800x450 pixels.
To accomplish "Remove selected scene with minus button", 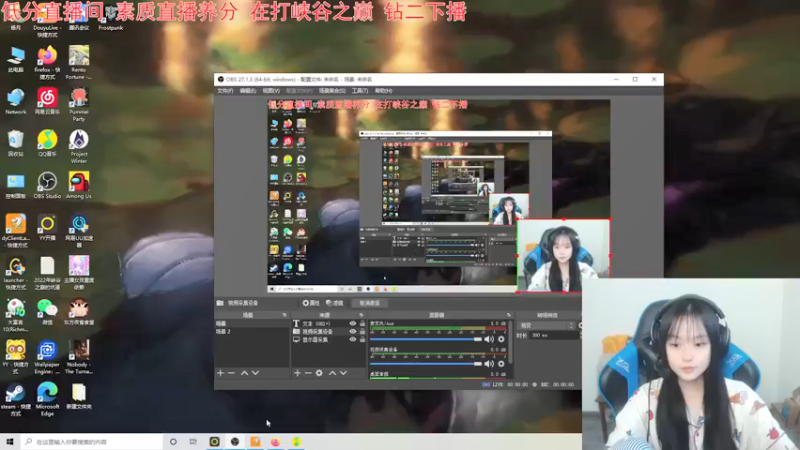I will [231, 373].
